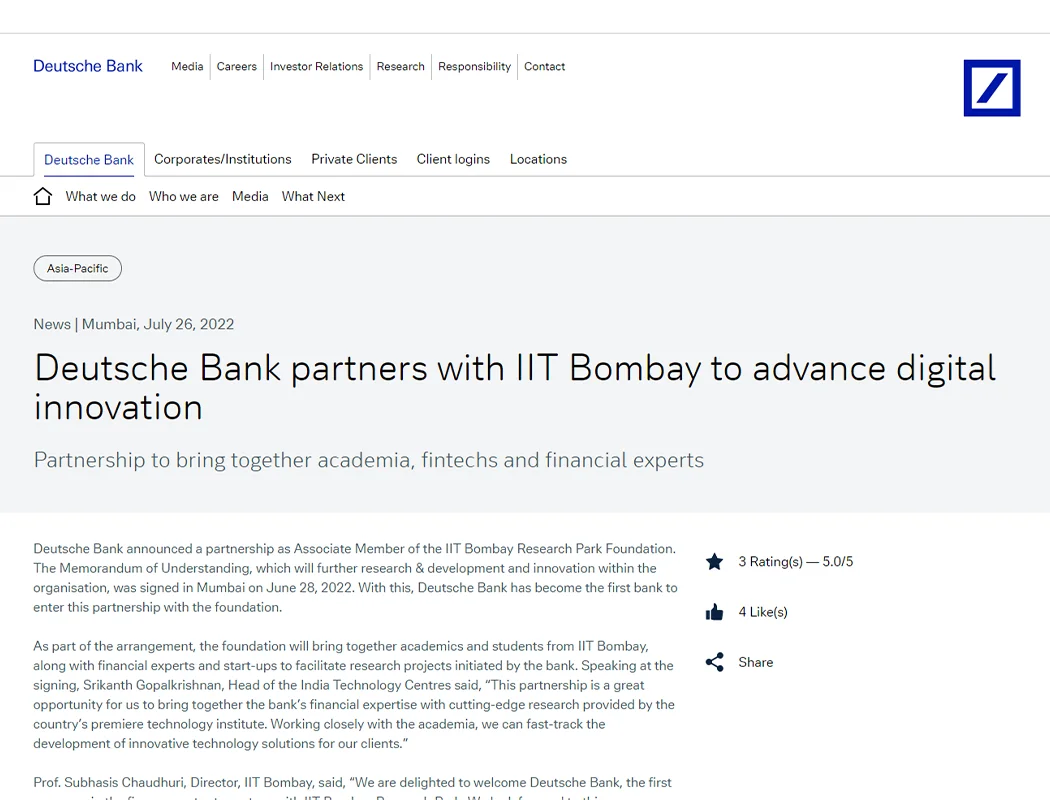
Task: Click the subtitle 'Partnership to bring together academia'
Action: pos(369,460)
